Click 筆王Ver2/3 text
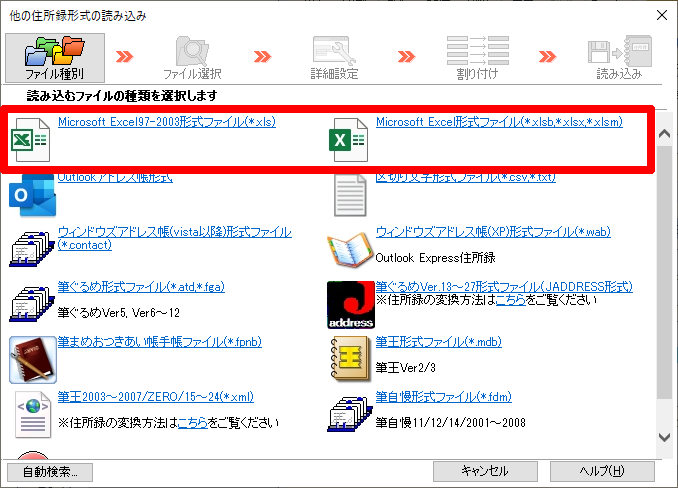The image size is (678, 488). [406, 368]
